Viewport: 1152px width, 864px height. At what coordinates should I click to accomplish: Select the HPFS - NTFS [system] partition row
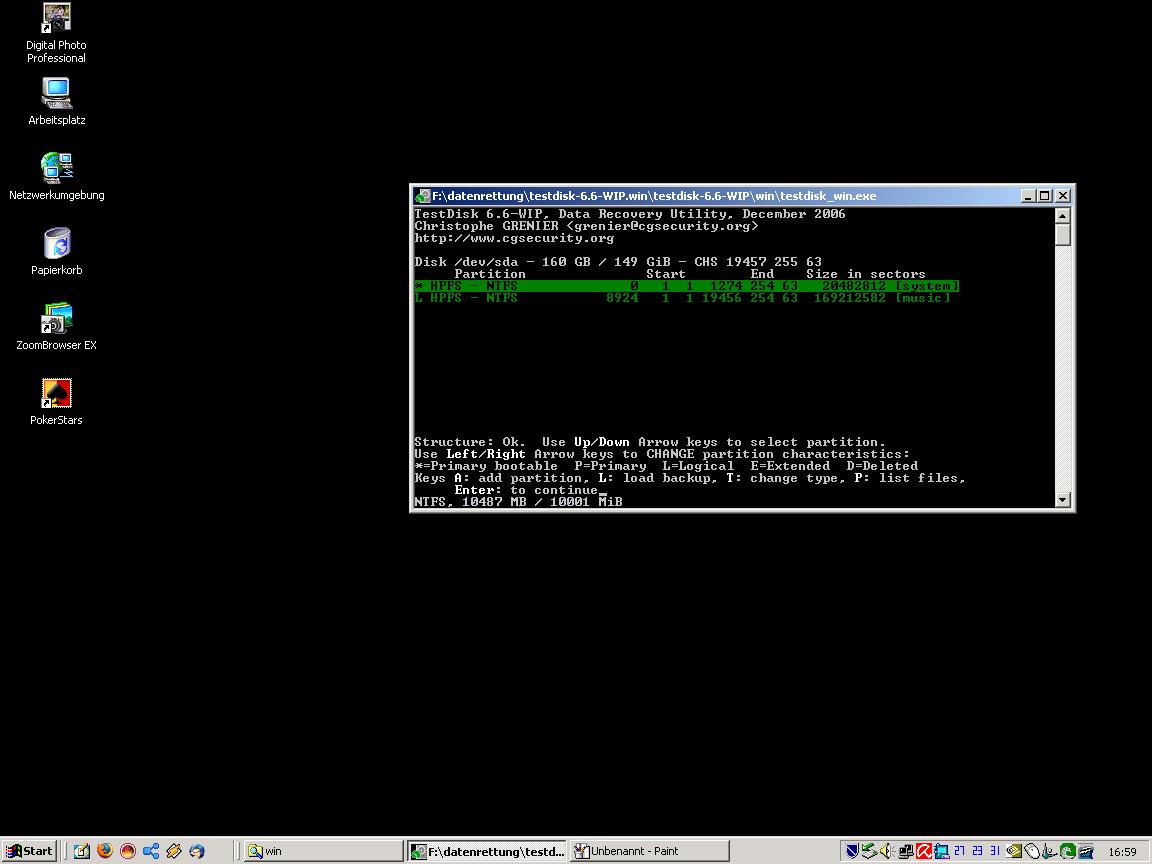(x=686, y=286)
